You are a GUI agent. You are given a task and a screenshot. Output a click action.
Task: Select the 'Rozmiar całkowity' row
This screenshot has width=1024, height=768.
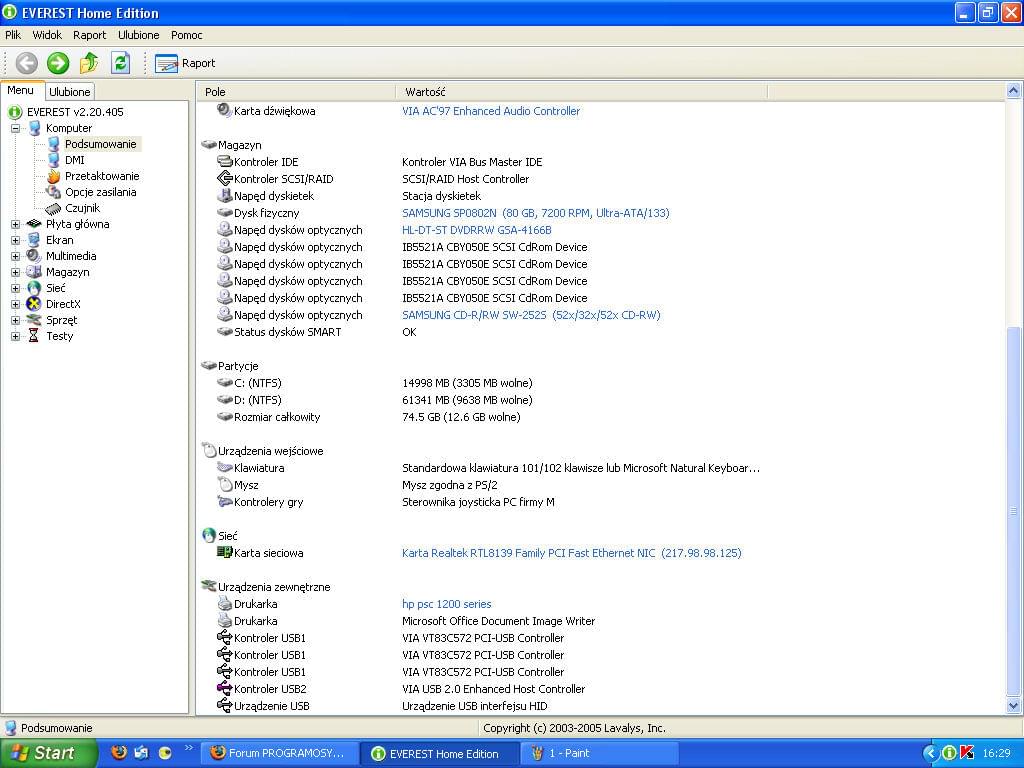[x=278, y=417]
